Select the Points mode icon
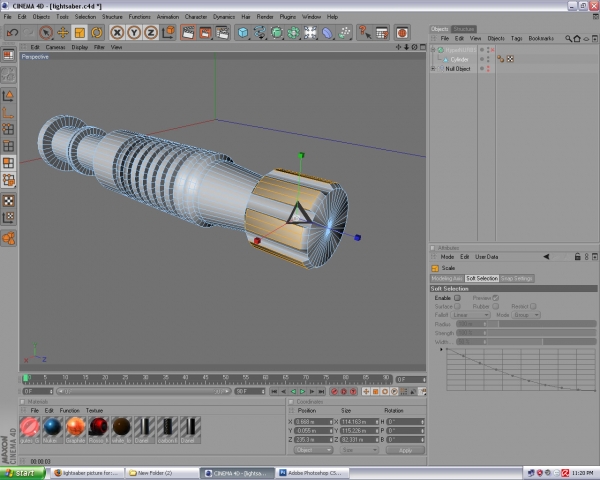The height and width of the screenshot is (480, 600). pos(8,129)
